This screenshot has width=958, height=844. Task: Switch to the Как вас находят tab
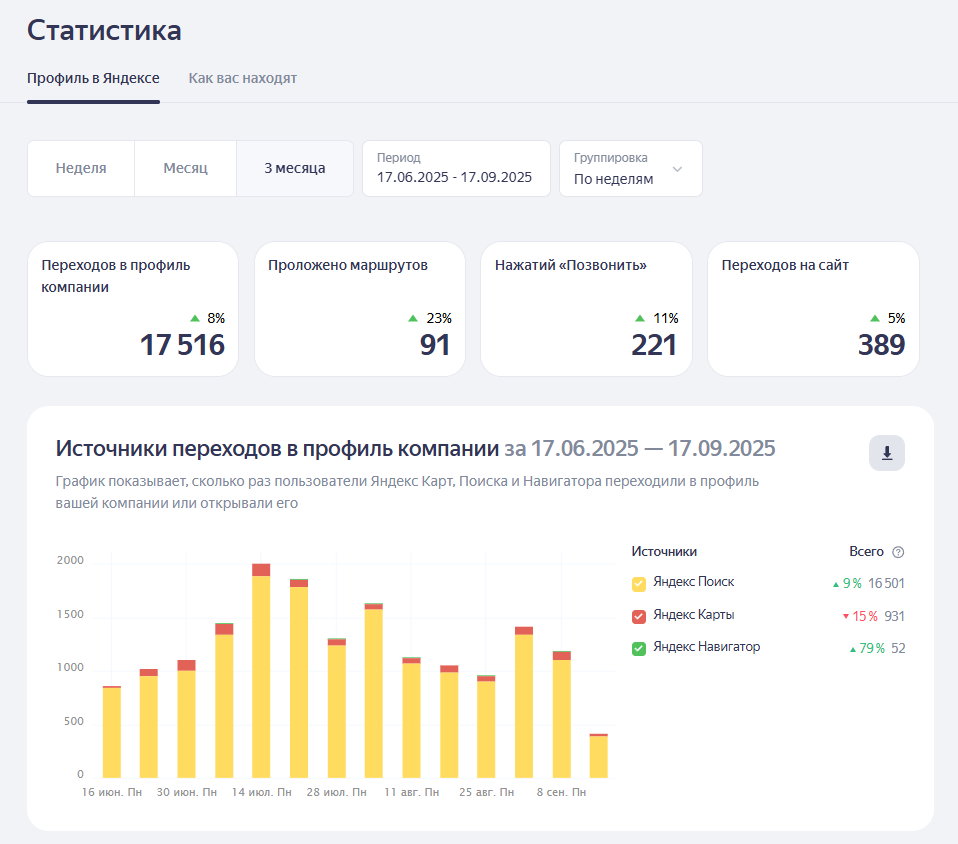point(242,78)
